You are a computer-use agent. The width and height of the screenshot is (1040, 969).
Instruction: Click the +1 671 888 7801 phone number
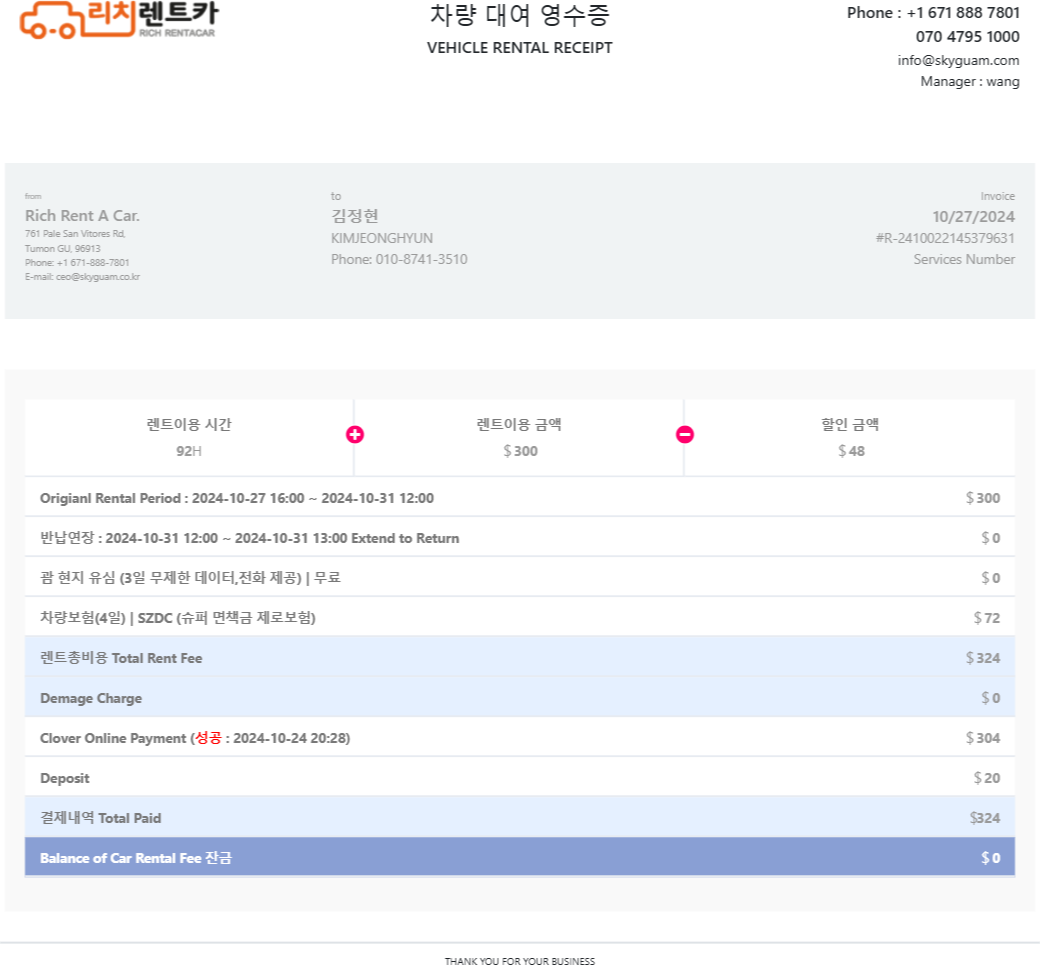tap(963, 13)
